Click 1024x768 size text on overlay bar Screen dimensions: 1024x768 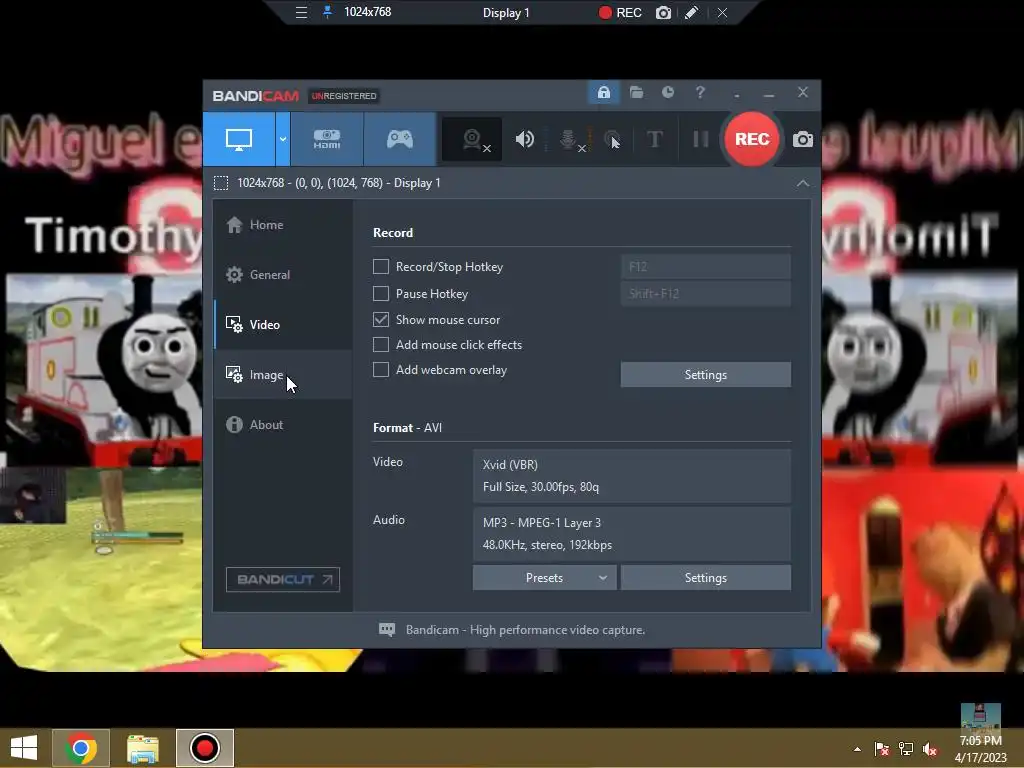368,12
